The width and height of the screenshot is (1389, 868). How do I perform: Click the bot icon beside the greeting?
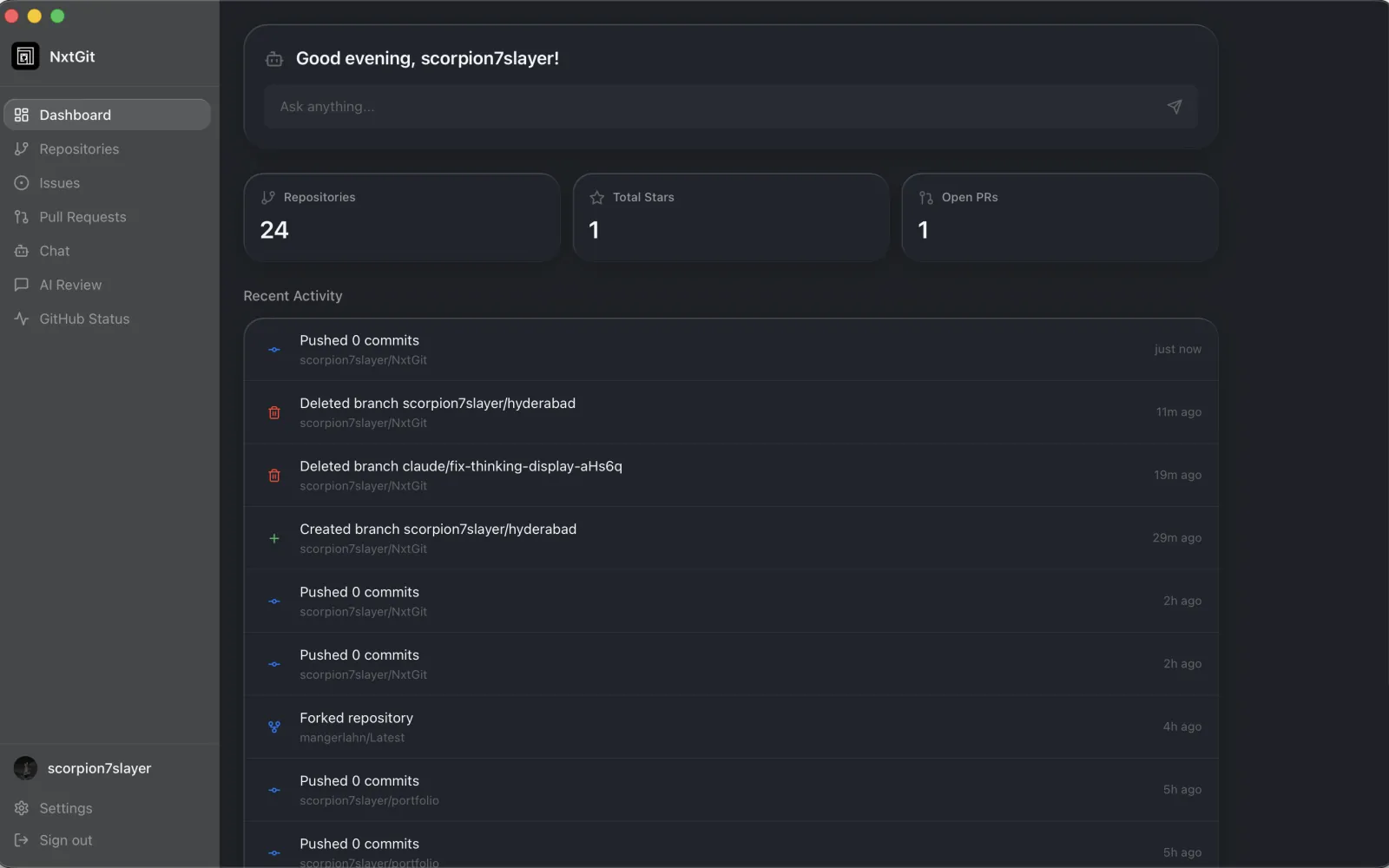[274, 59]
